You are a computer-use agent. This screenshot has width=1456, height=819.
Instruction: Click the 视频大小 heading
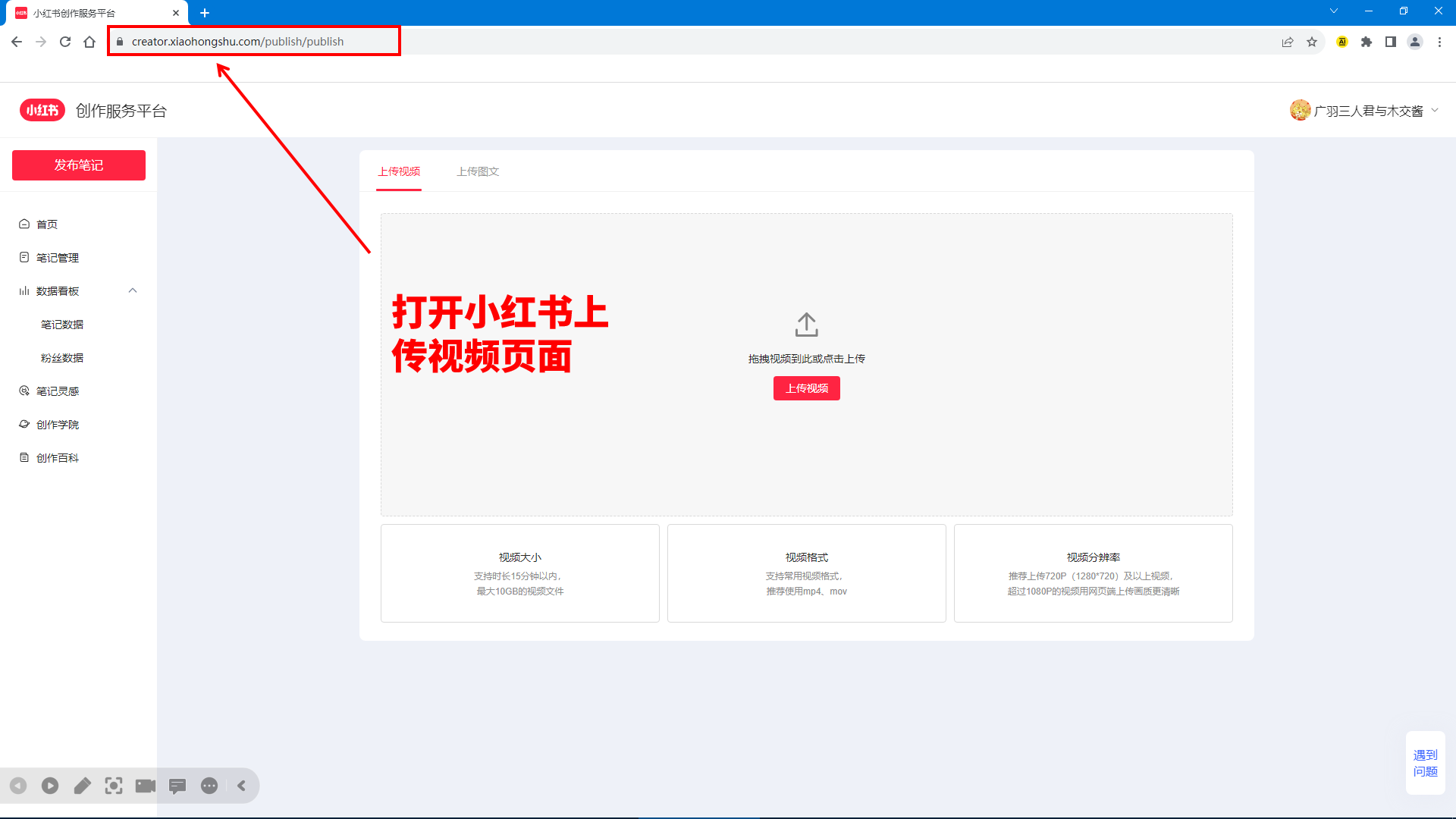520,557
